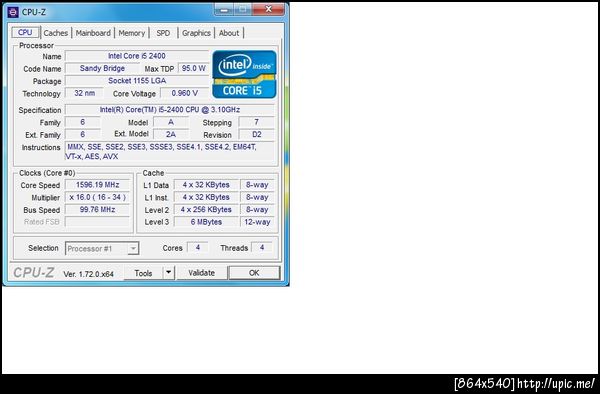The image size is (600, 394).
Task: Click the Stepping value 7
Action: click(x=256, y=122)
